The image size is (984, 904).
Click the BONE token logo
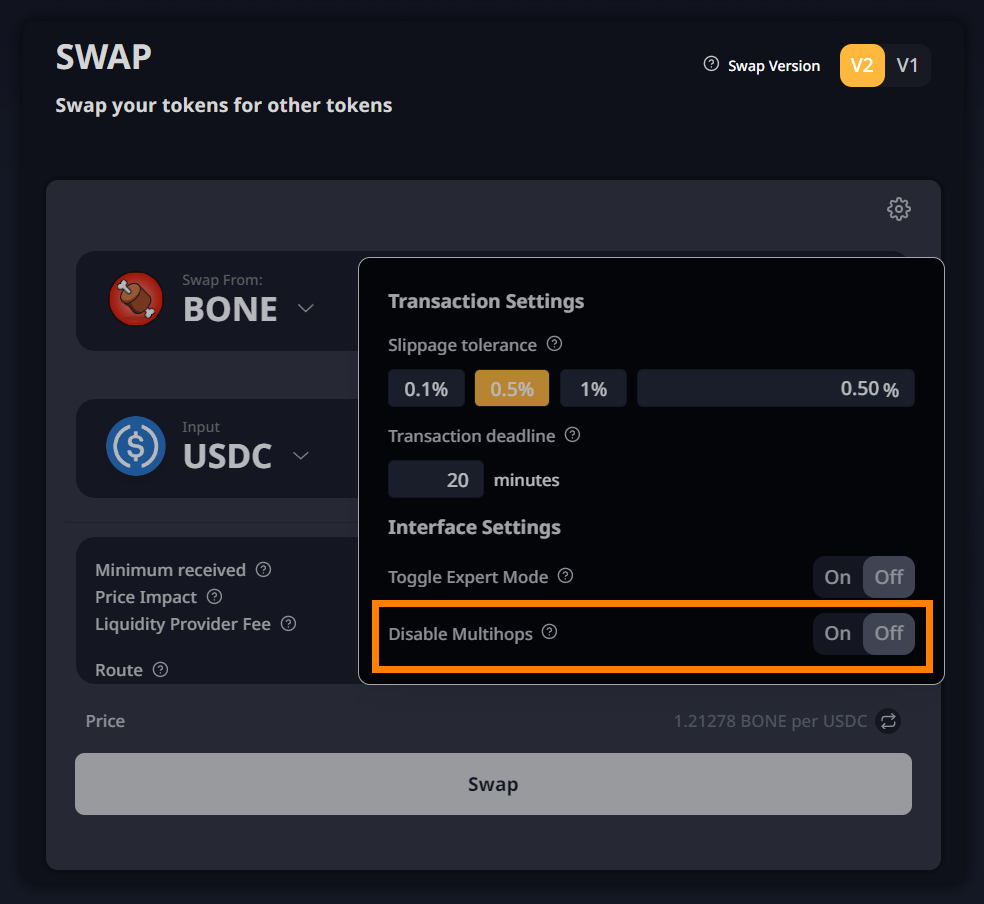[135, 299]
